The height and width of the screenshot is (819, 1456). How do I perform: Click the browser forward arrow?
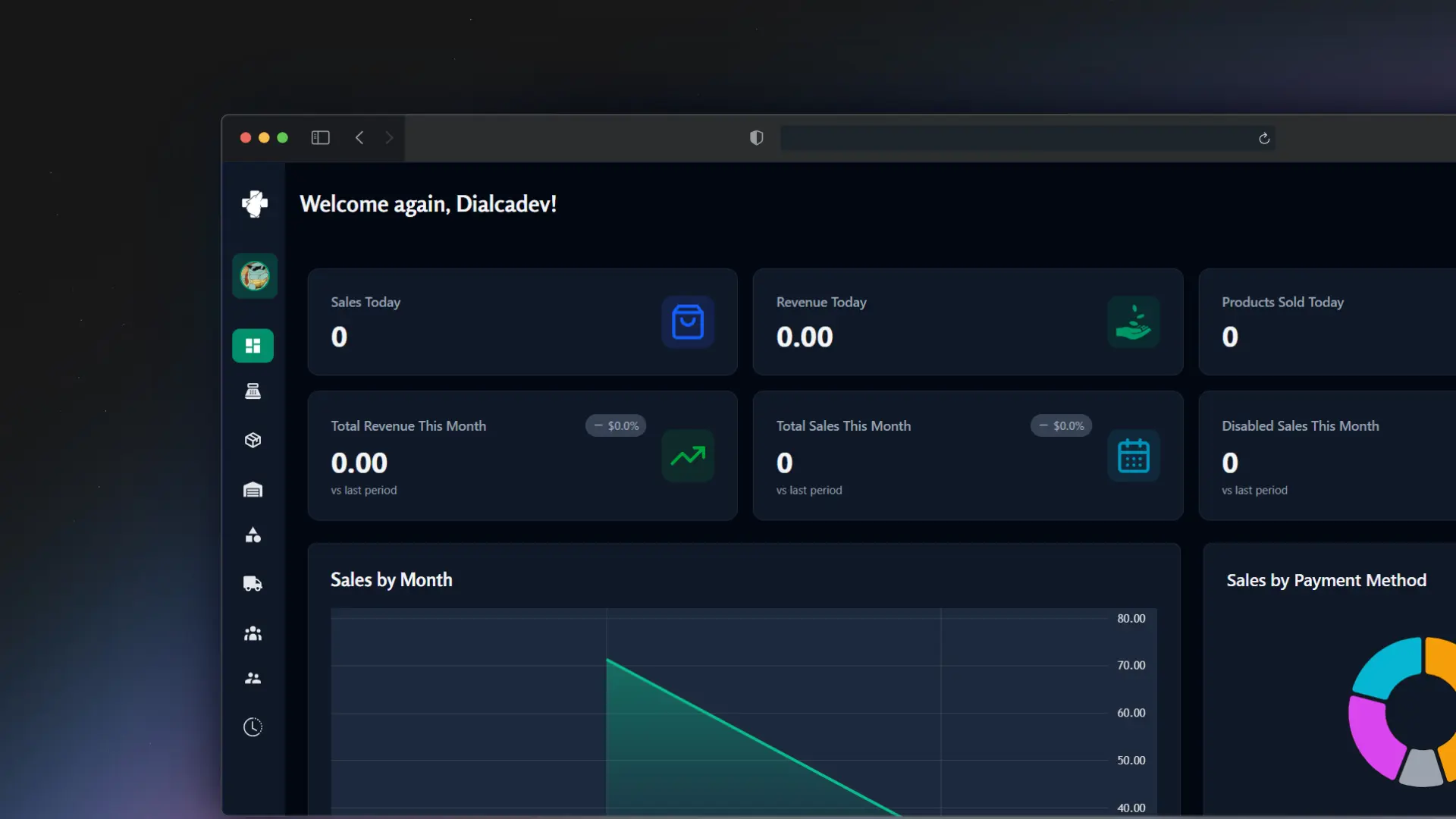(389, 138)
